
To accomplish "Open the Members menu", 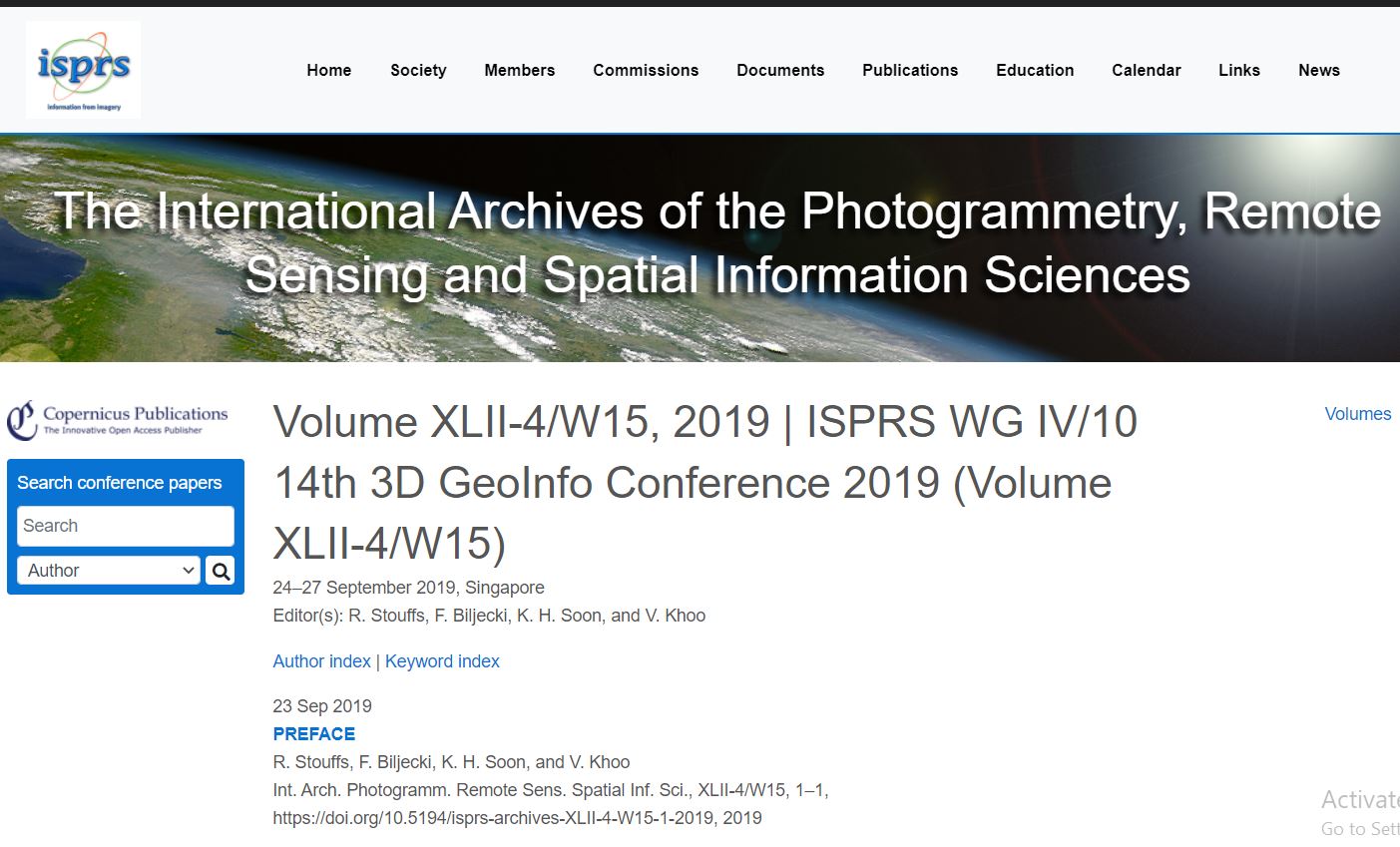I will coord(520,70).
